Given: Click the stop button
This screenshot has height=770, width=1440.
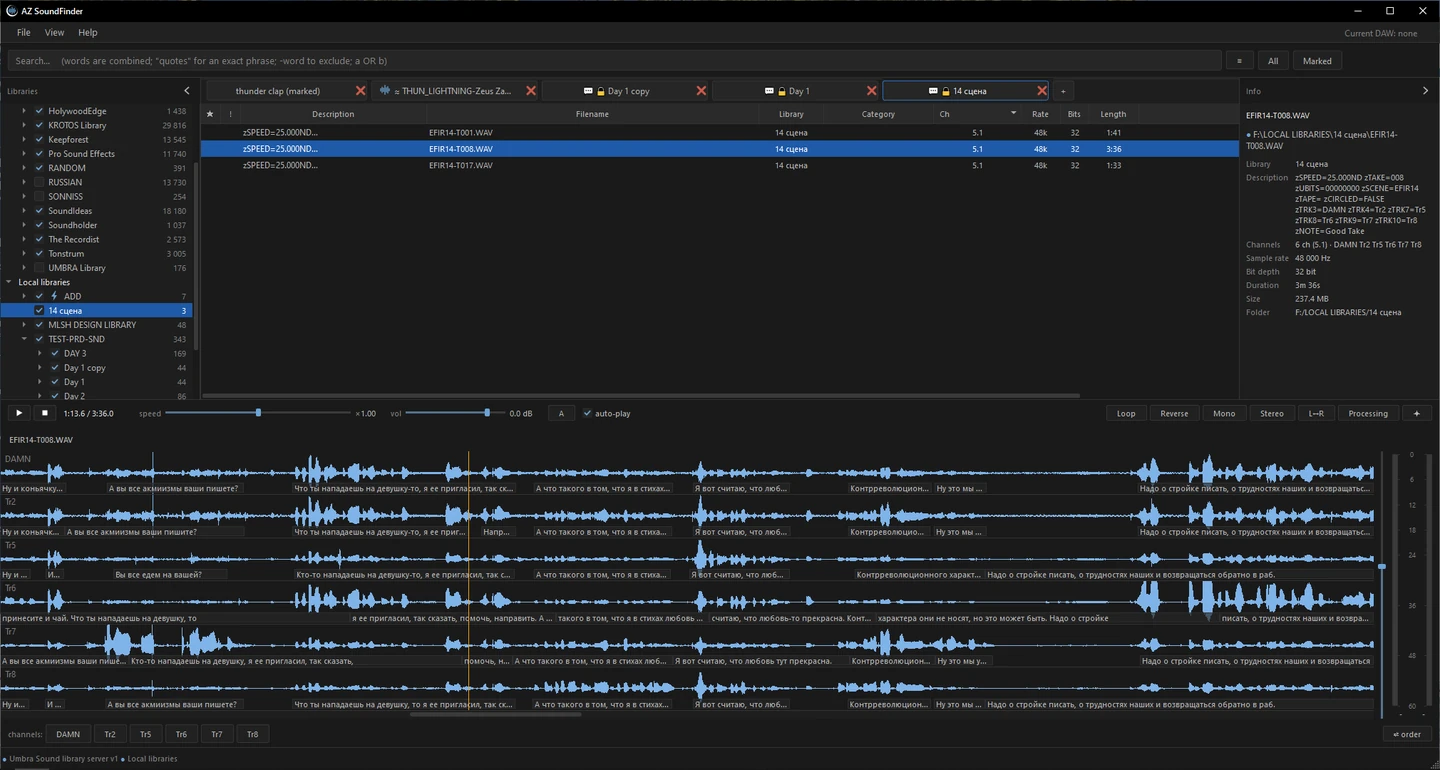Looking at the screenshot, I should 44,413.
